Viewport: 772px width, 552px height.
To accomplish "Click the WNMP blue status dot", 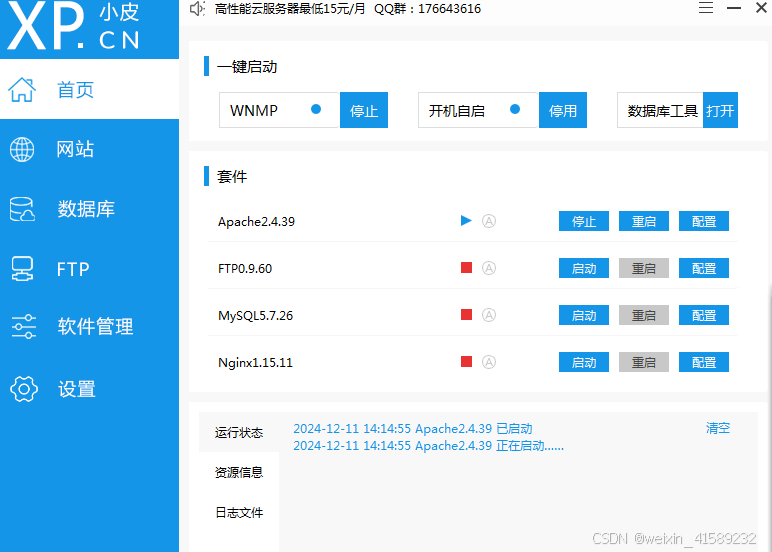I will [316, 109].
